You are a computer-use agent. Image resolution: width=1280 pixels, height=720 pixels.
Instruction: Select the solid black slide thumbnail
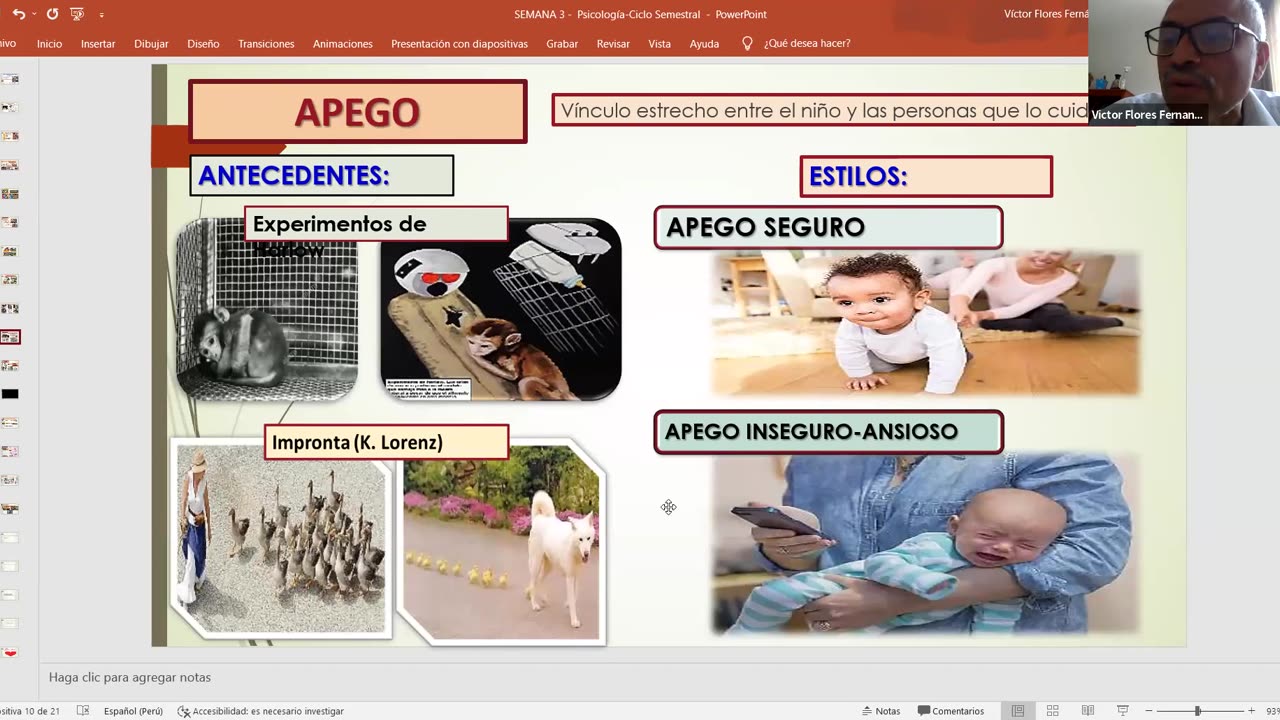click(x=10, y=394)
